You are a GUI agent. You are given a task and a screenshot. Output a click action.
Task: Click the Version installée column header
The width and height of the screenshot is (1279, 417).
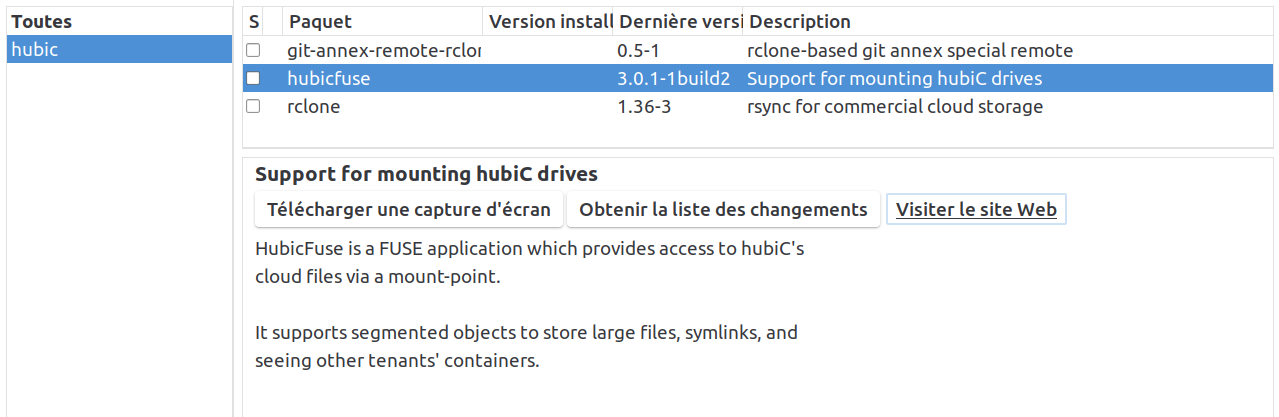(x=549, y=21)
